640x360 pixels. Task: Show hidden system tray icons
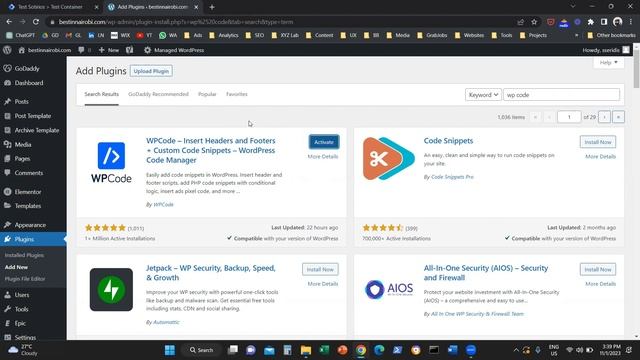[x=516, y=350]
